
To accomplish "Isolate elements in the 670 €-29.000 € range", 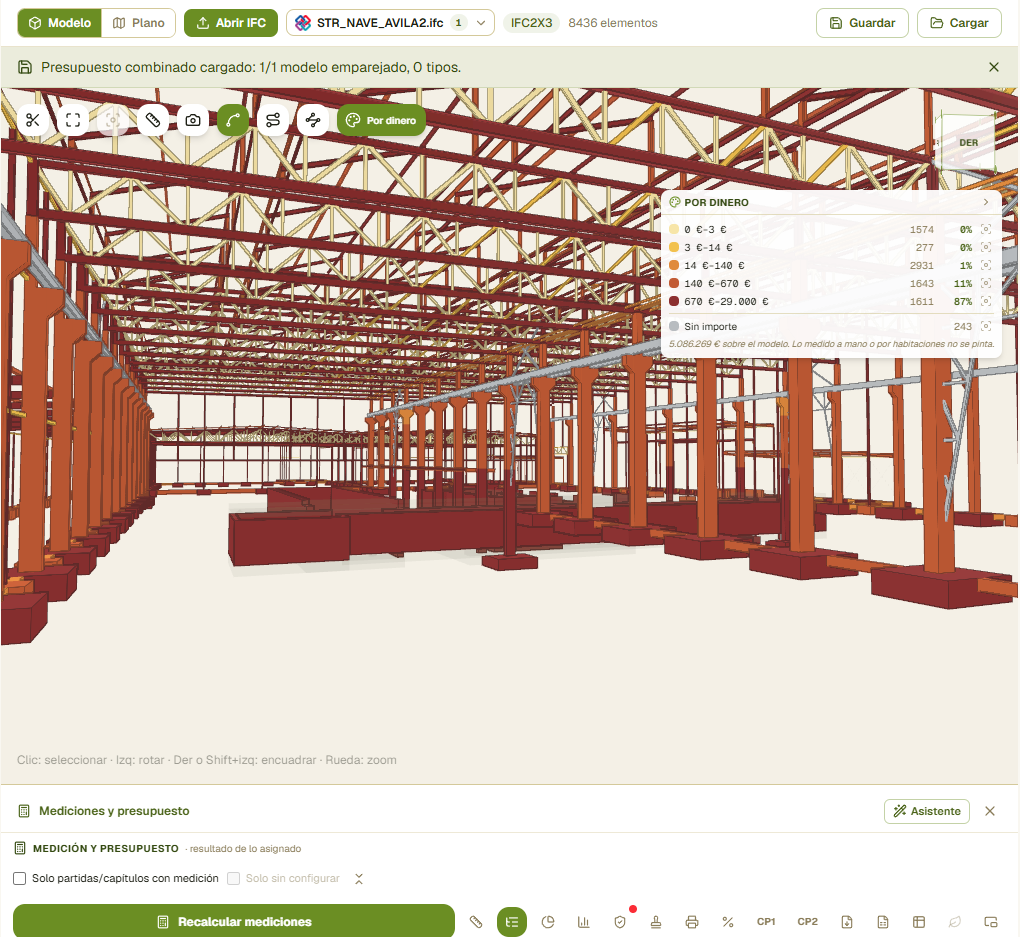I will point(986,301).
